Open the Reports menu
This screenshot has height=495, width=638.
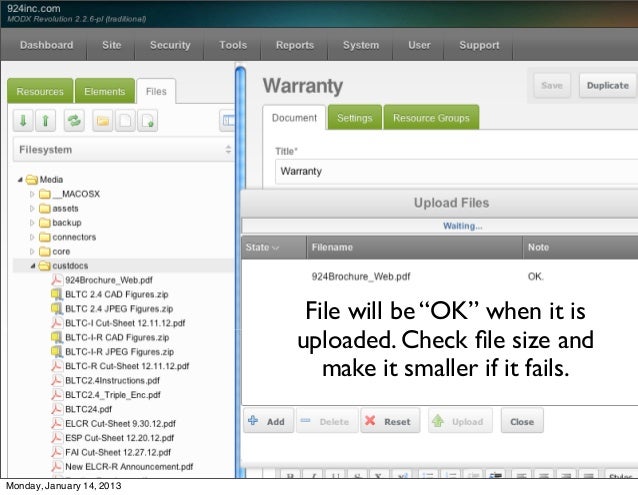[295, 45]
